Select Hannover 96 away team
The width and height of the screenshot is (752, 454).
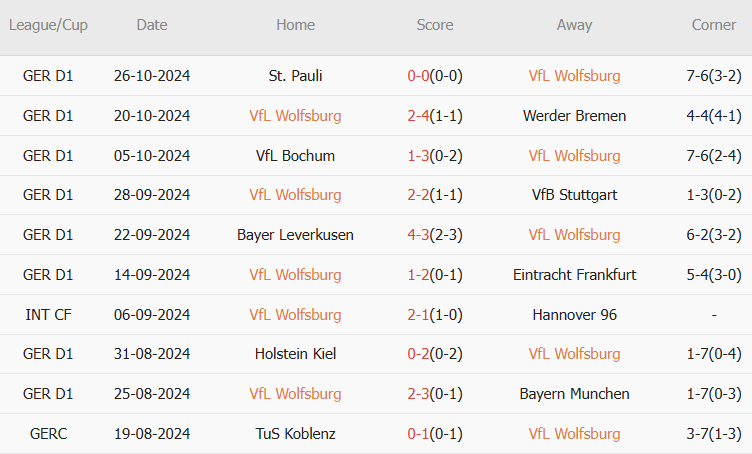tap(574, 315)
